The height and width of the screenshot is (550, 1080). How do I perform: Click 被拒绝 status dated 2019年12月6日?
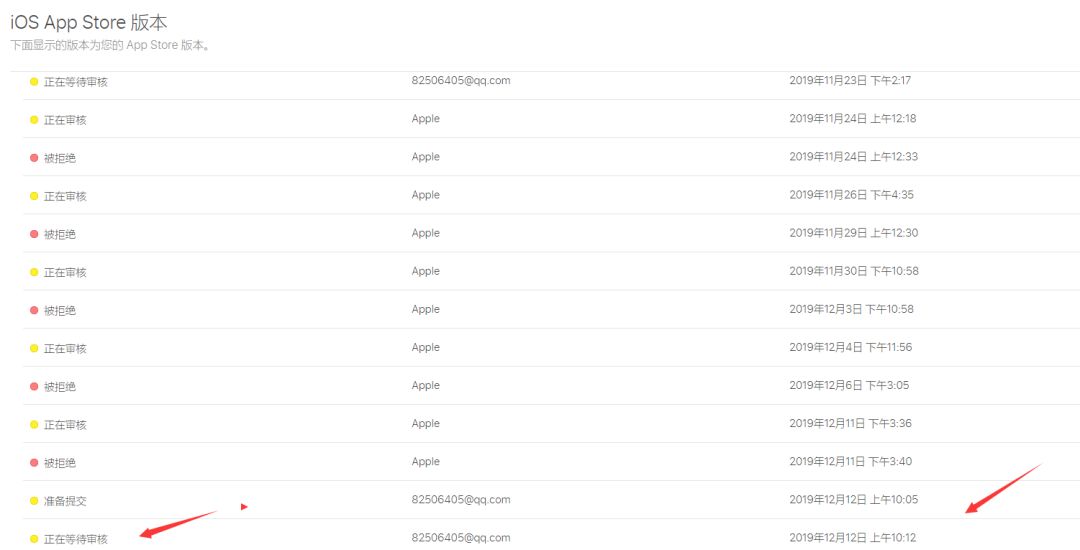[59, 387]
